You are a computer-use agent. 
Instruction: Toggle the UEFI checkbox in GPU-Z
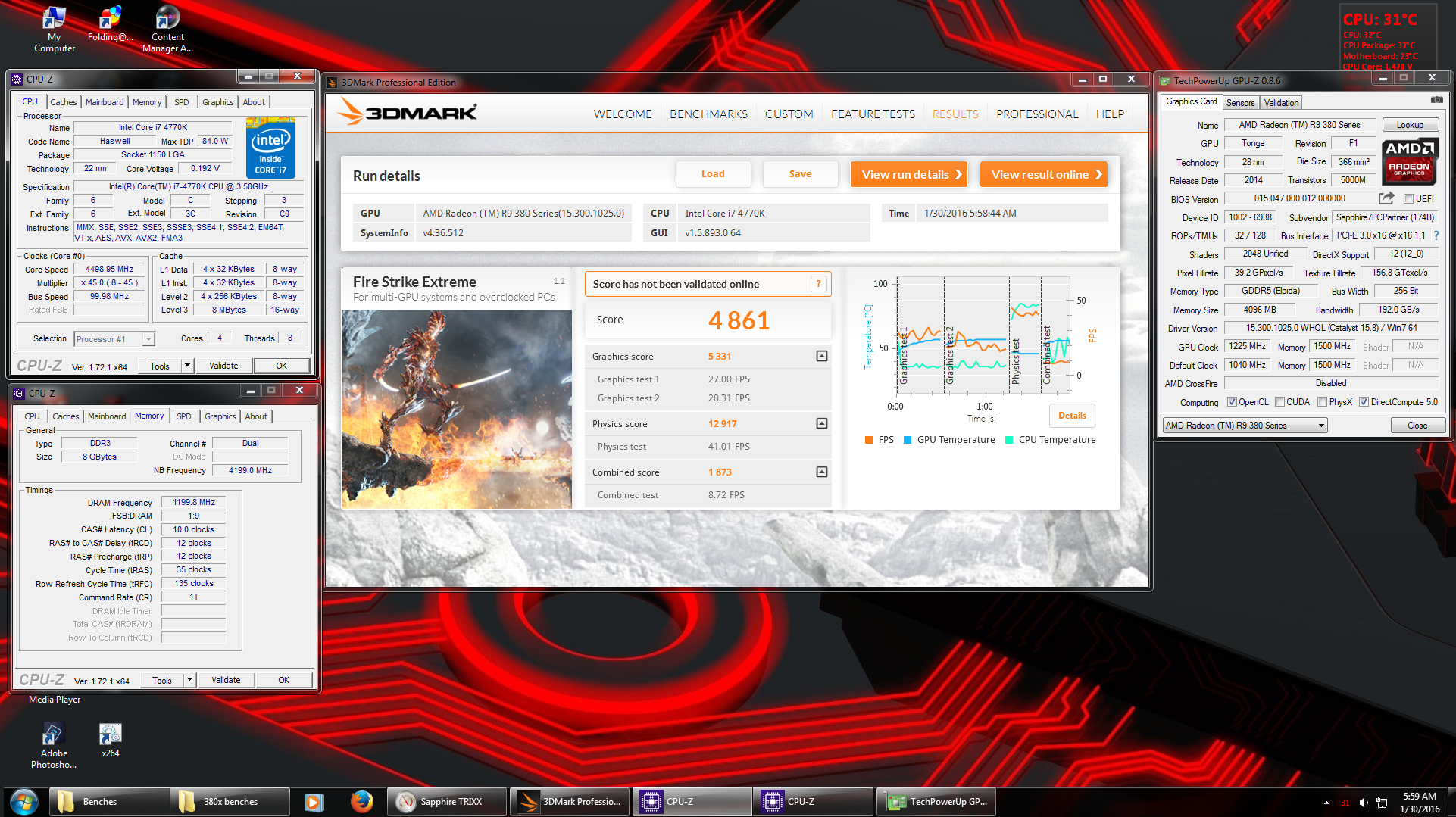1408,199
